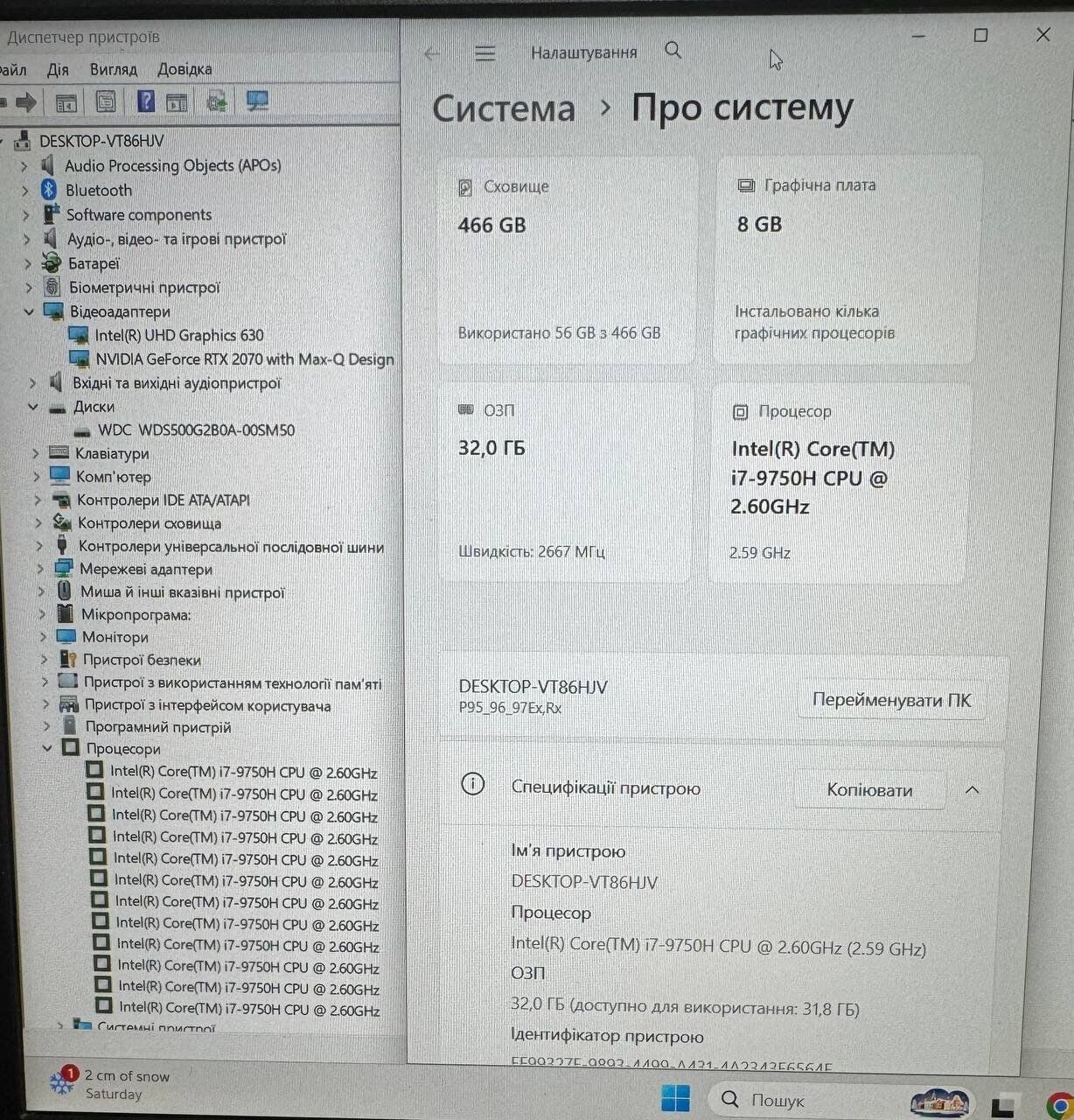
Task: Open the Windows Start menu
Action: pyautogui.click(x=675, y=1098)
